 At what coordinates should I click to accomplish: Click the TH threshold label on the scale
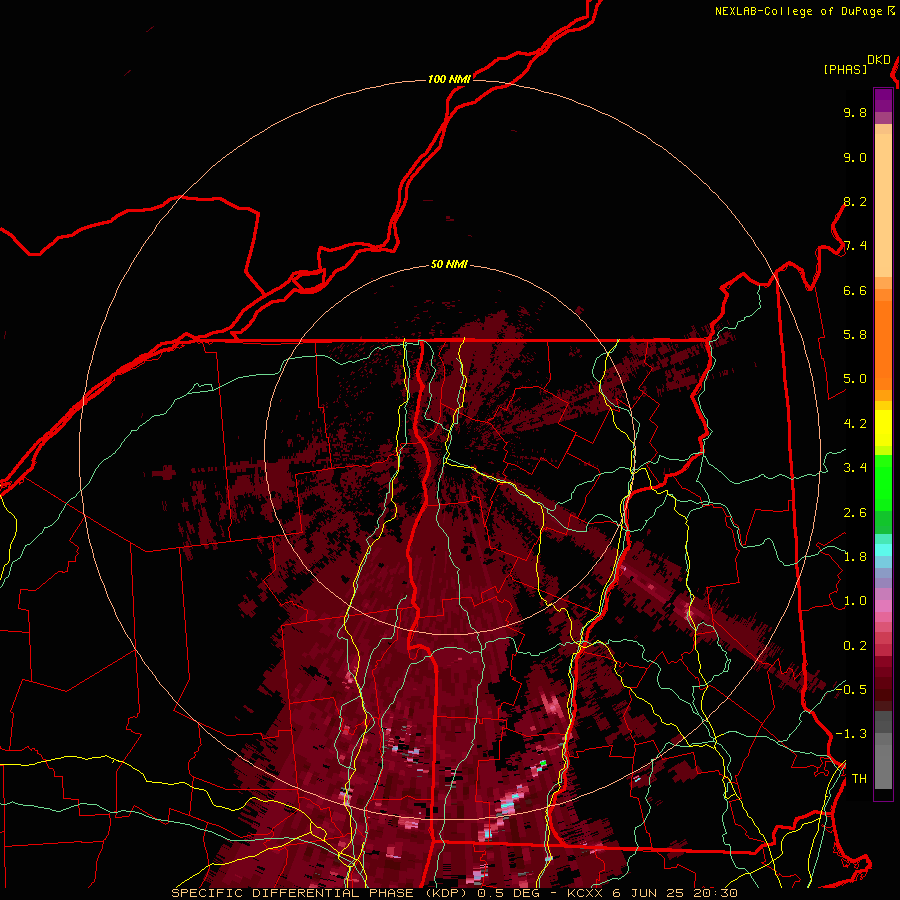(859, 779)
